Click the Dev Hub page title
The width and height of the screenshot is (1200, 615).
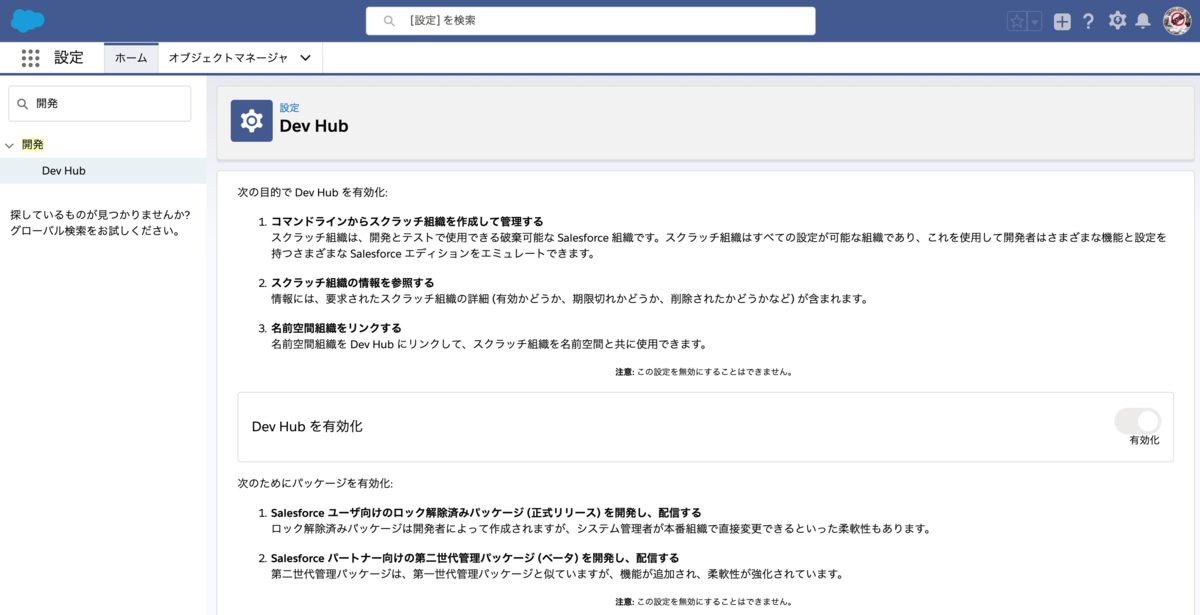pos(314,126)
